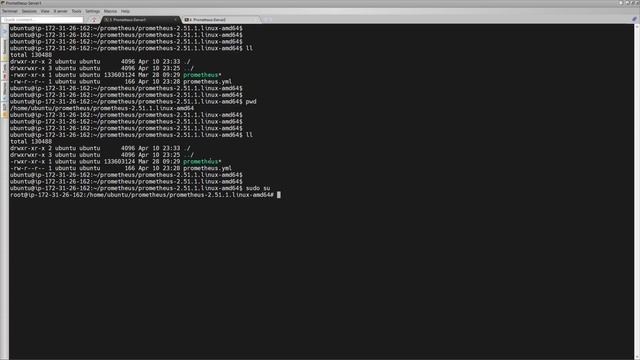Open the Sftp sidebar tab
This screenshot has height=360, width=640.
4,110
